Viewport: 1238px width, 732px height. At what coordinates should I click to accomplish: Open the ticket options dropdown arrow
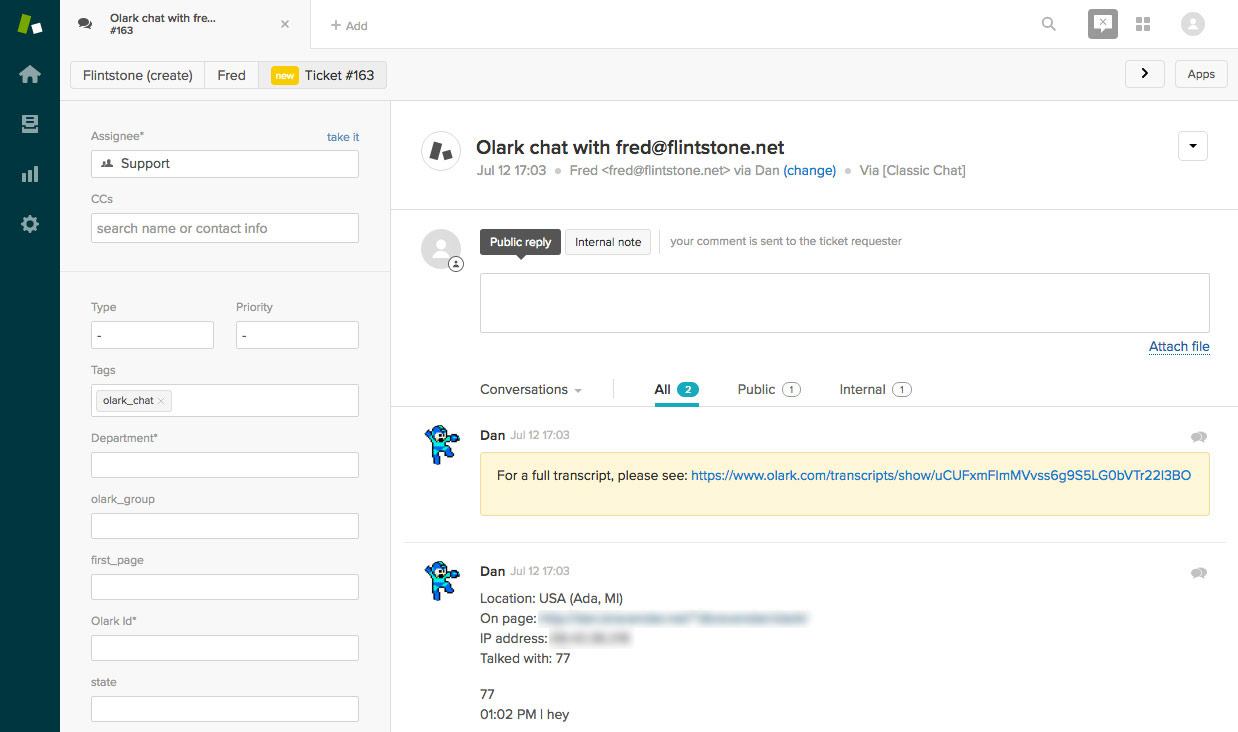pyautogui.click(x=1193, y=146)
